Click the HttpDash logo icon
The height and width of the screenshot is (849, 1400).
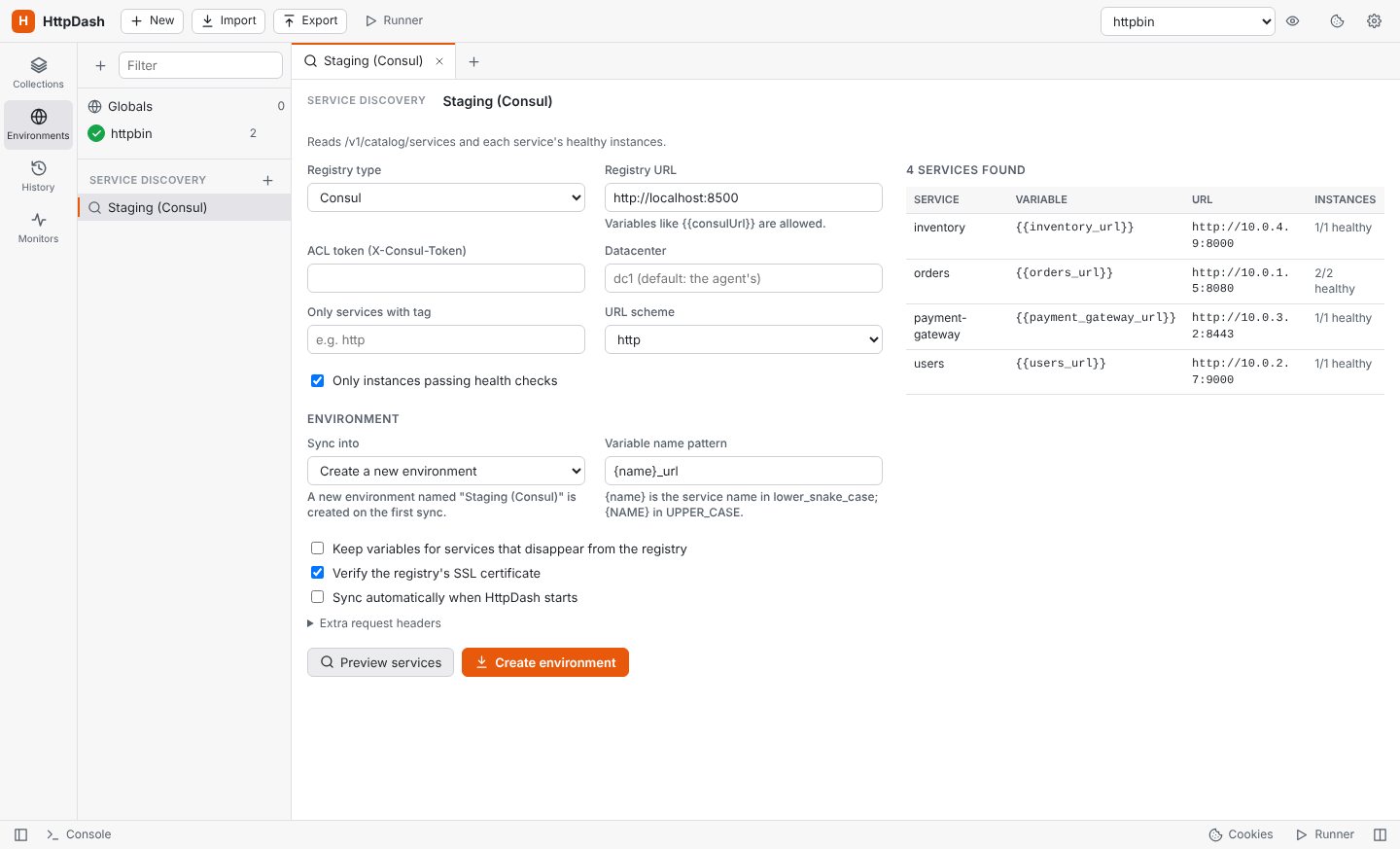pos(23,20)
